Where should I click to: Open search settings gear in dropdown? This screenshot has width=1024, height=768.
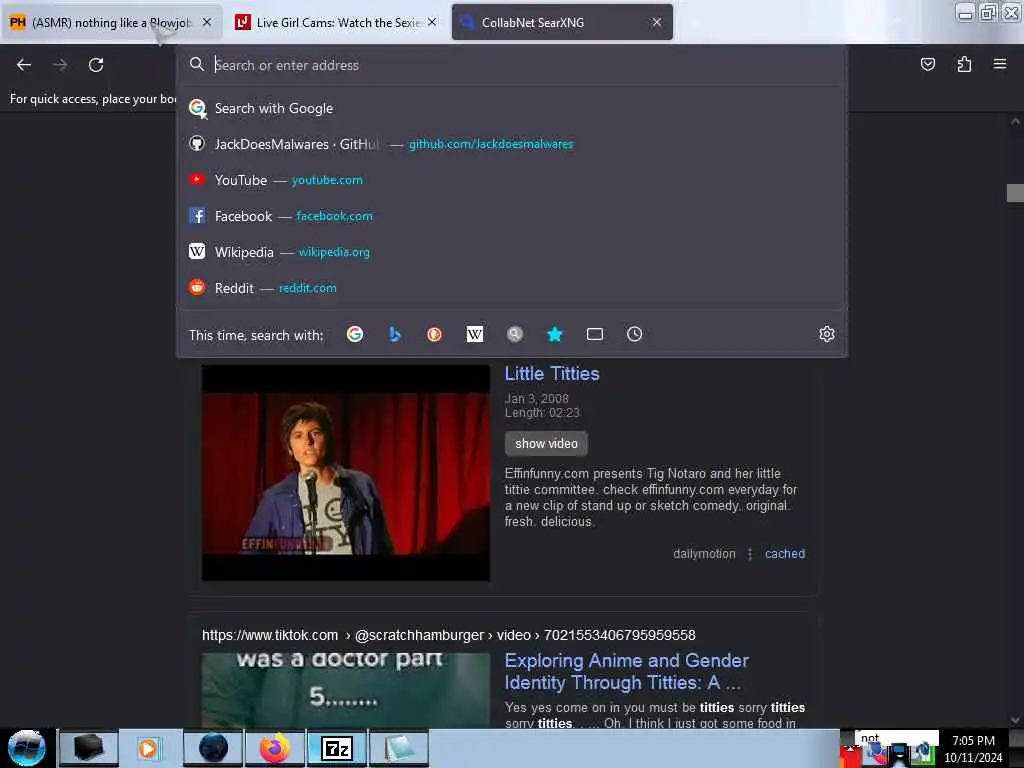[x=827, y=334]
